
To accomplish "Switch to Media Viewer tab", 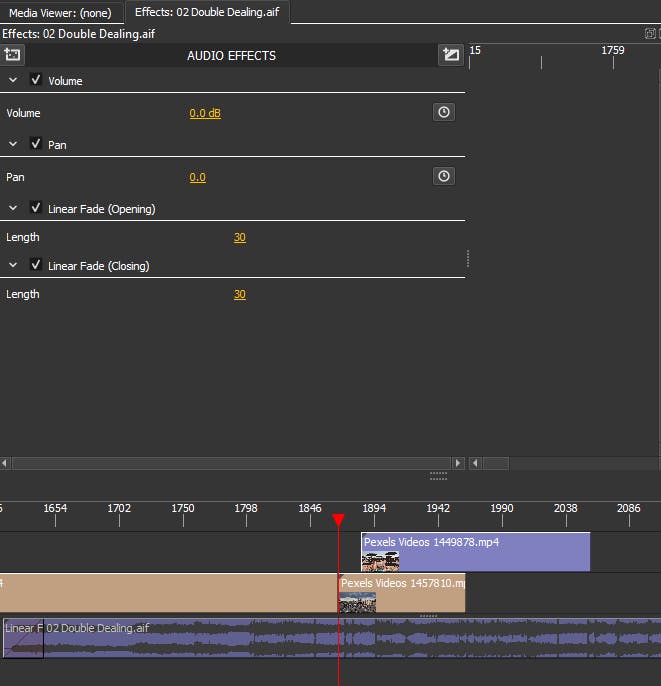I will coord(60,13).
